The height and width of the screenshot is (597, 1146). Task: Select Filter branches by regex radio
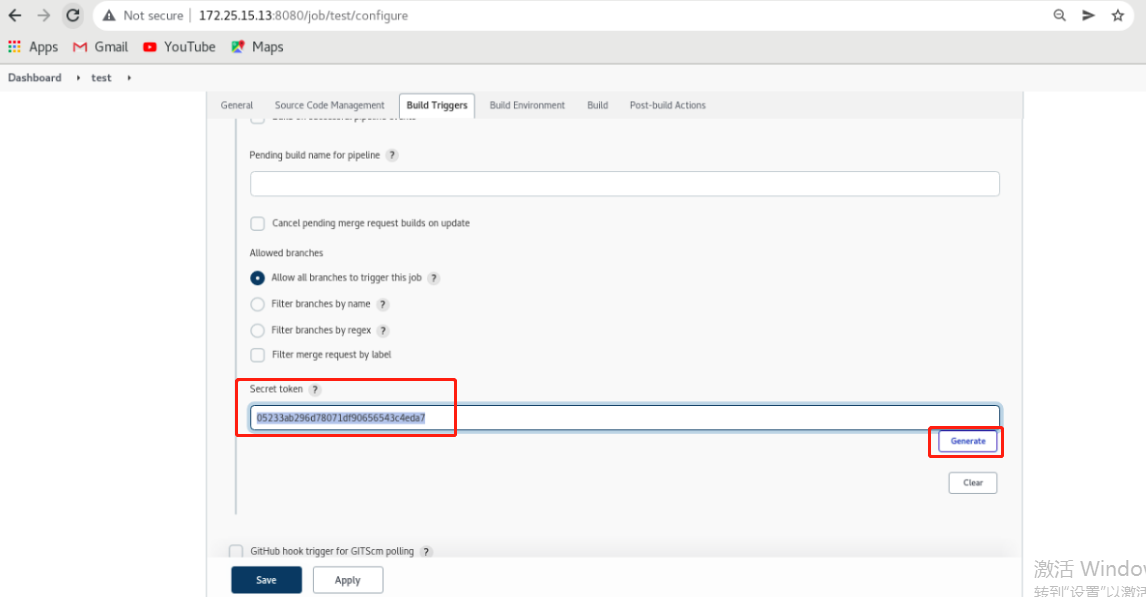click(257, 331)
